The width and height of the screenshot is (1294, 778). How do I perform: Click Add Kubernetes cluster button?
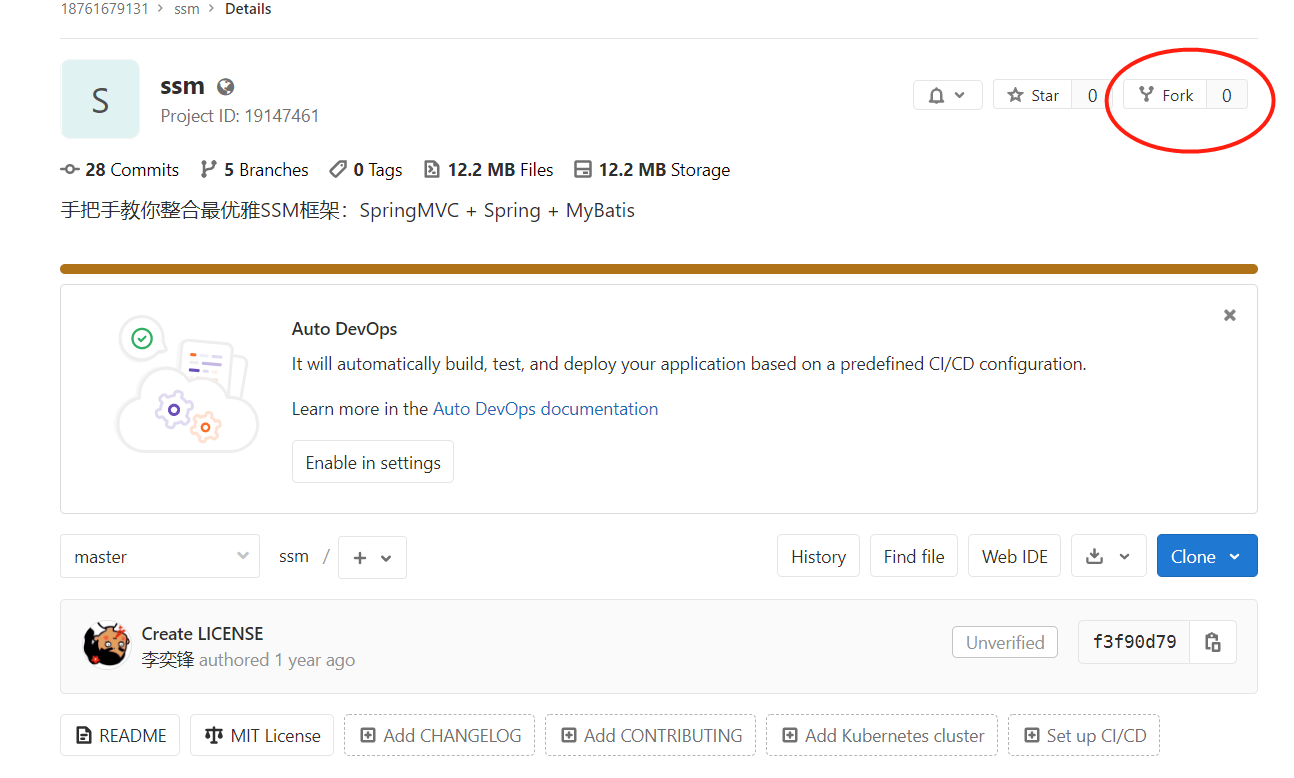click(x=882, y=735)
